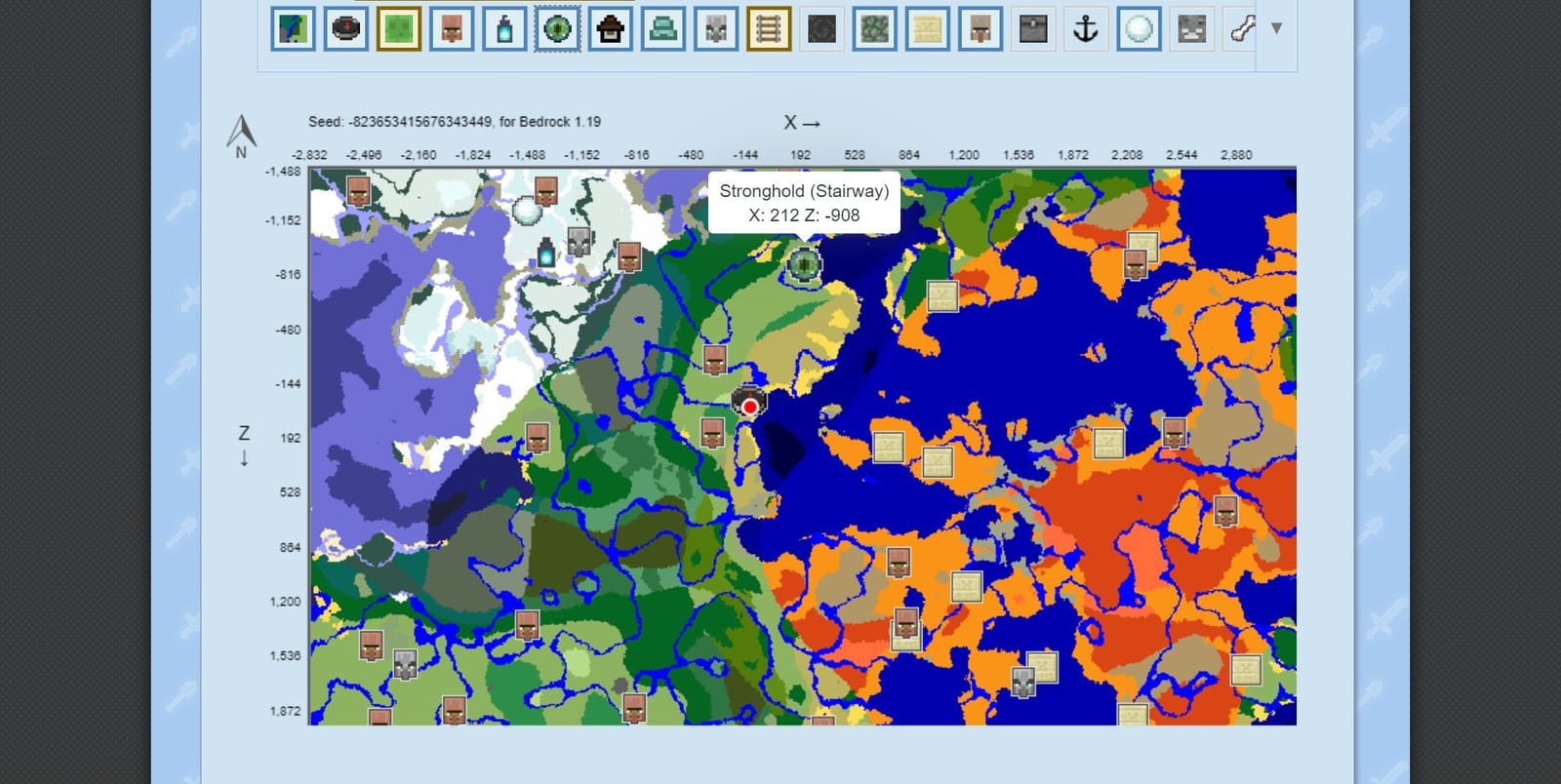
Task: Toggle the Mineshaft rail icon in toolbar
Action: pos(768,29)
